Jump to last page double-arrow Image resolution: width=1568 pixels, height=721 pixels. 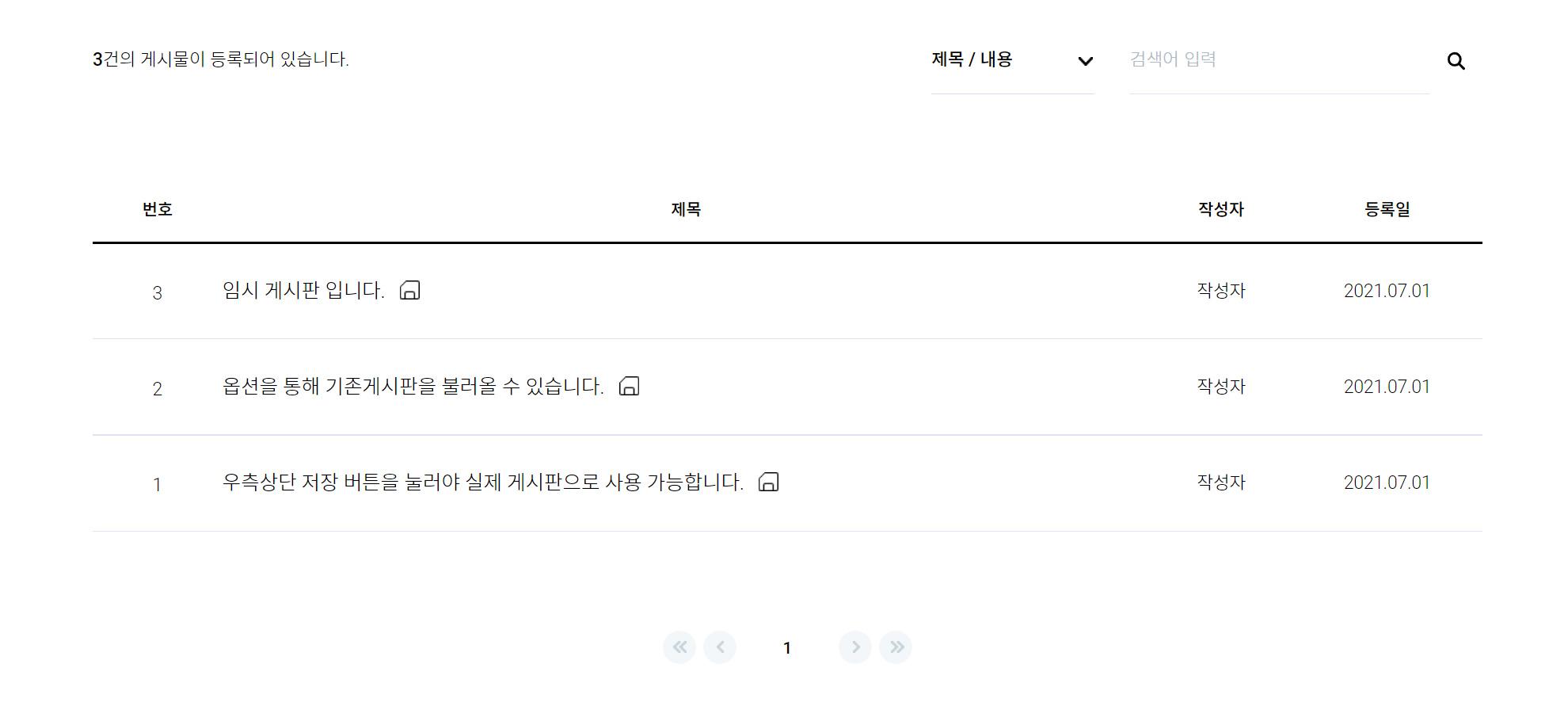point(896,647)
